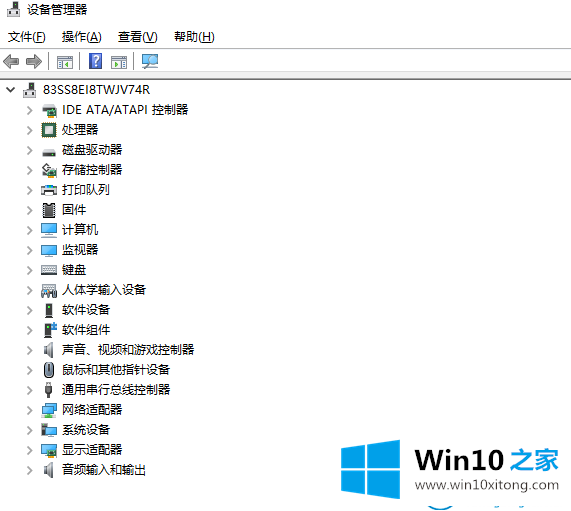The height and width of the screenshot is (511, 571).
Task: Select the 声音、视频和游戏控制器 label
Action: [x=128, y=350]
